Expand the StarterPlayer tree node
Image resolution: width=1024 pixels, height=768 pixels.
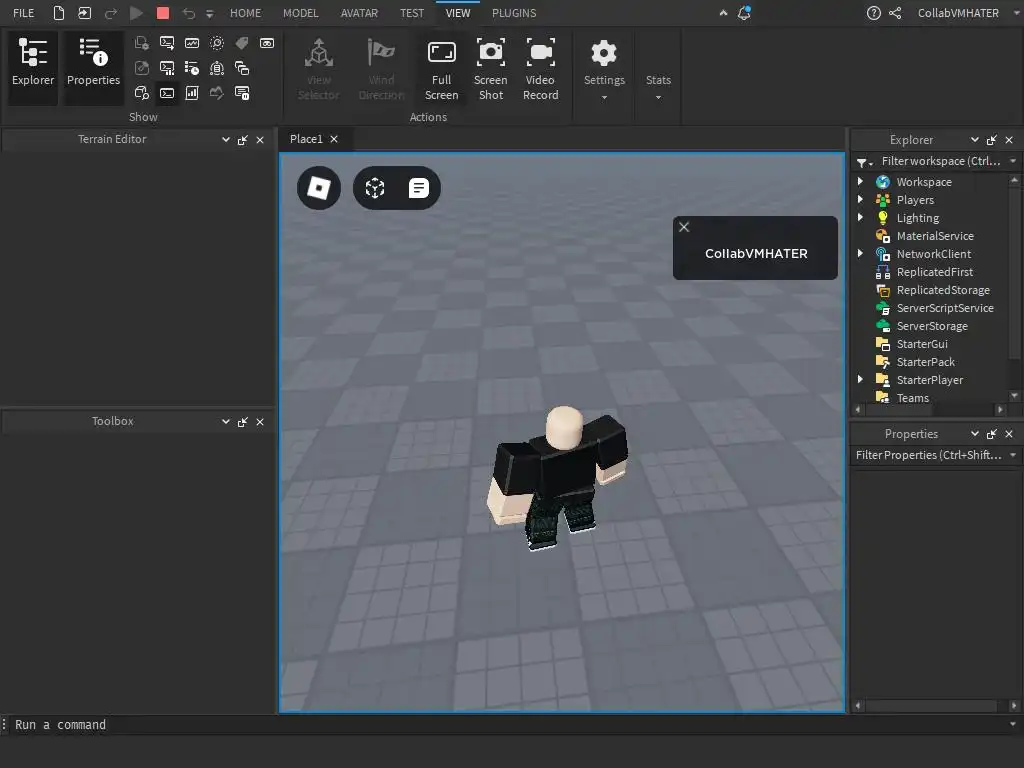tap(860, 379)
